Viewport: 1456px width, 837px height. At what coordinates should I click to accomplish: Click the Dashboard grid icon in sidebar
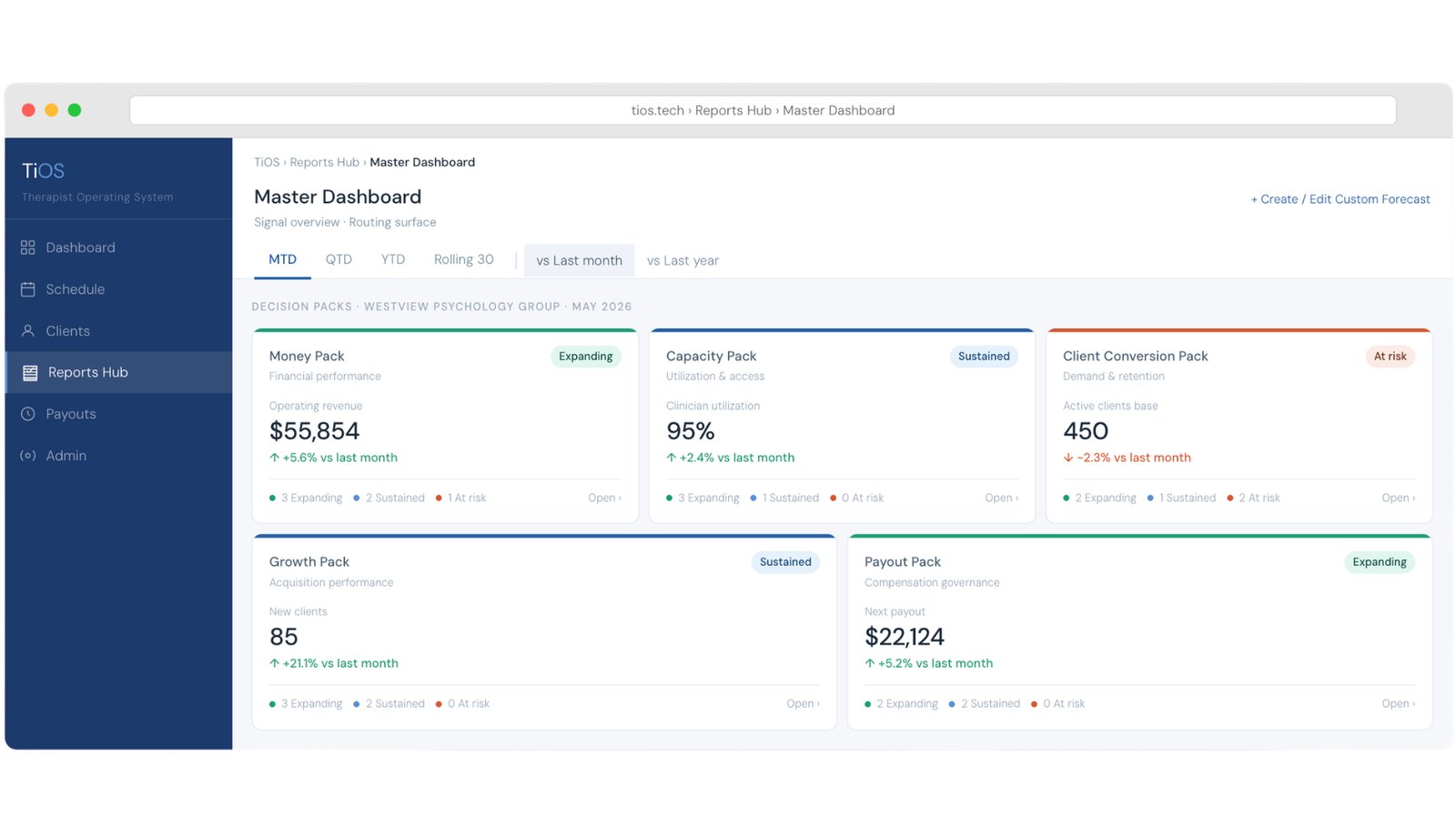pyautogui.click(x=28, y=247)
